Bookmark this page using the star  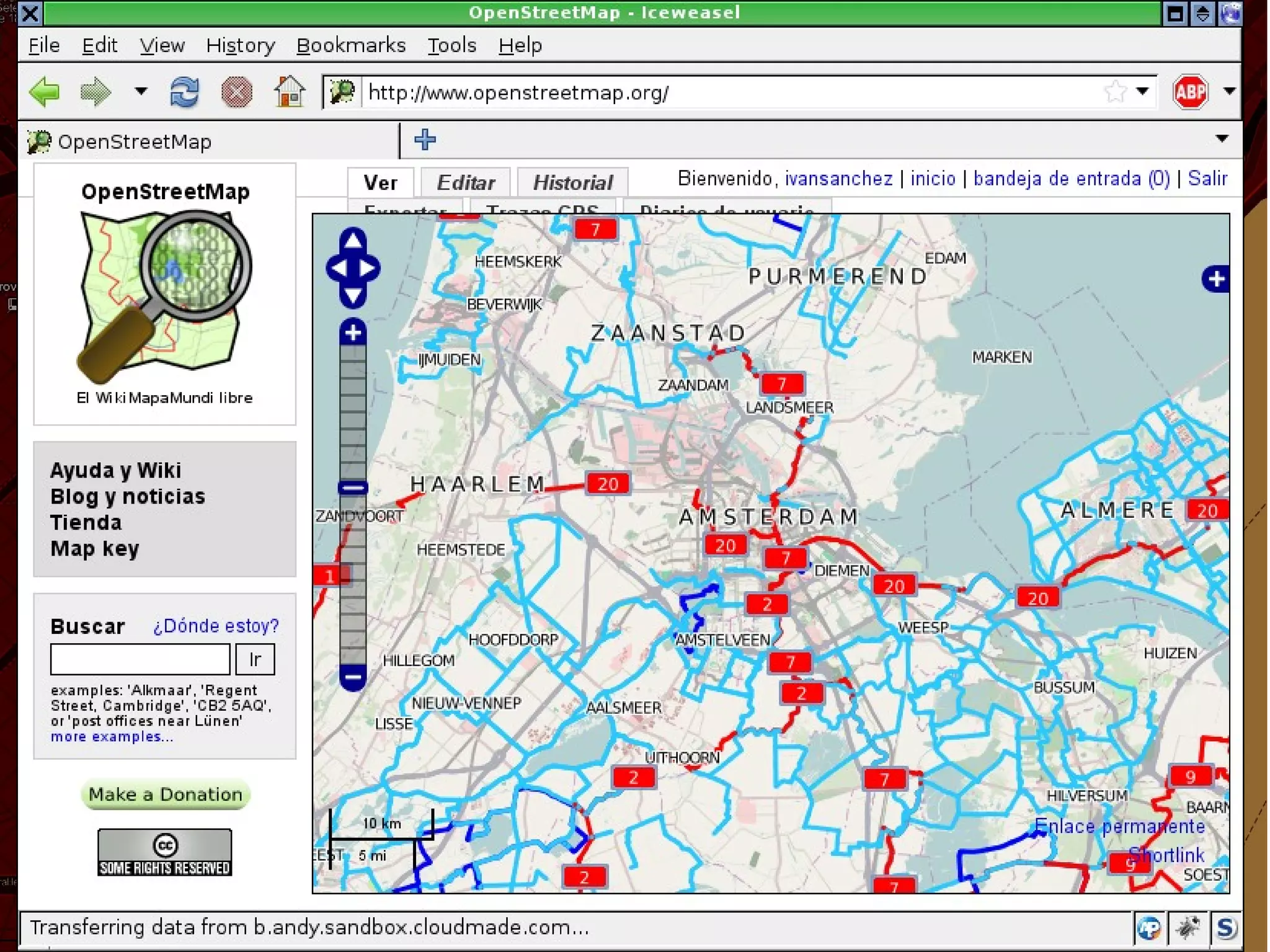pyautogui.click(x=1114, y=92)
